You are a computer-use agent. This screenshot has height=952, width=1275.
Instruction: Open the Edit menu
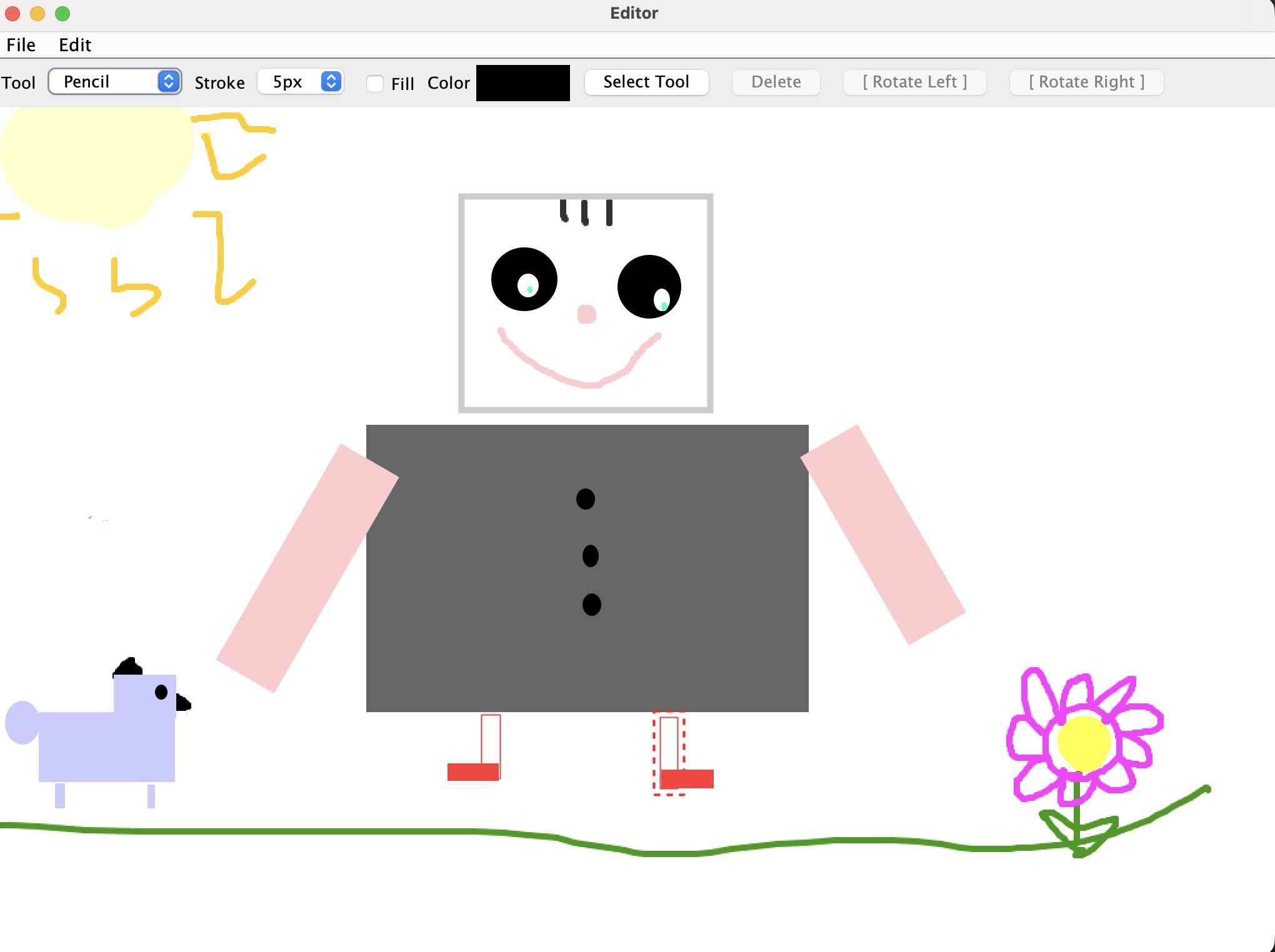coord(75,45)
